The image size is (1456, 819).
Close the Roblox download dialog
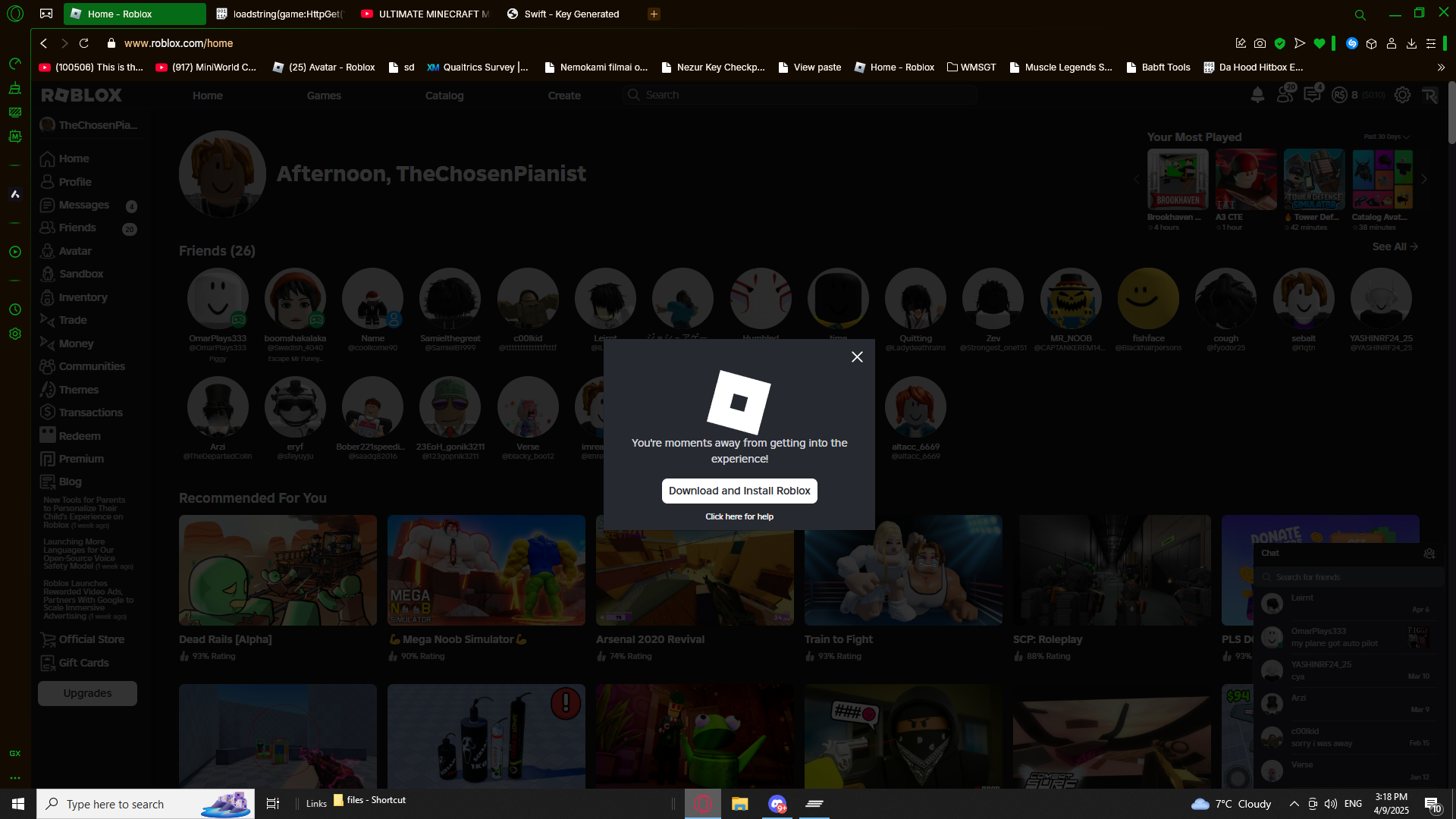click(857, 356)
